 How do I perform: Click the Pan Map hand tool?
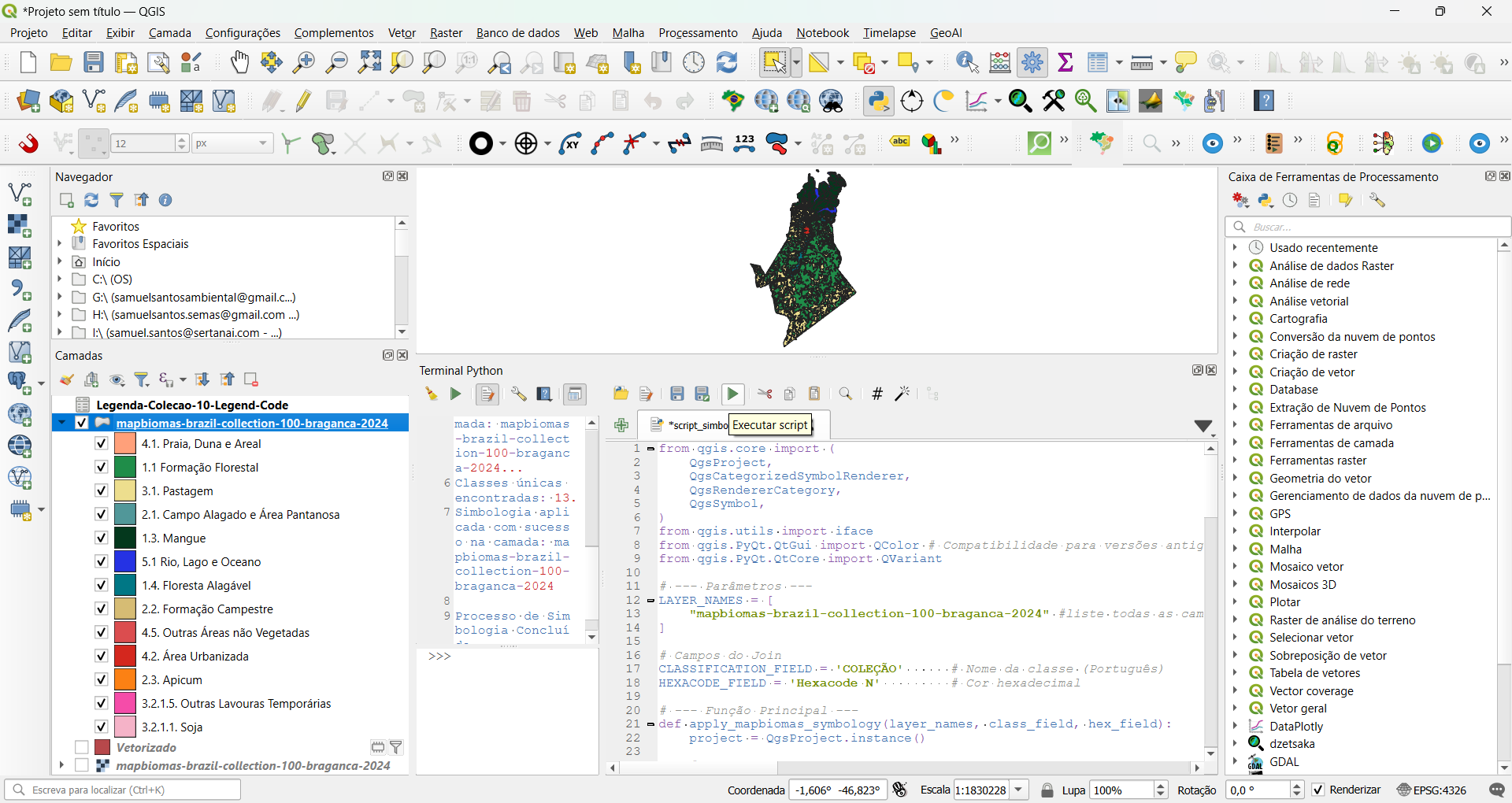pos(239,62)
